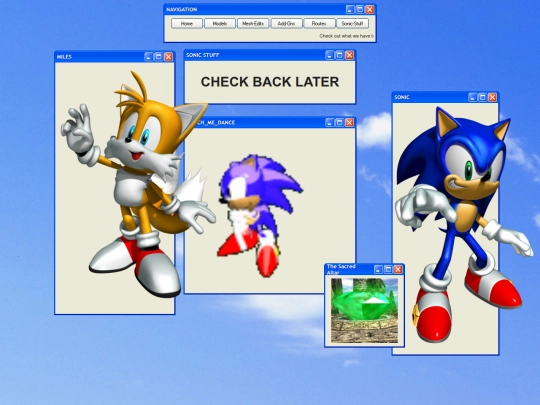Close the SONIC window

(493, 97)
